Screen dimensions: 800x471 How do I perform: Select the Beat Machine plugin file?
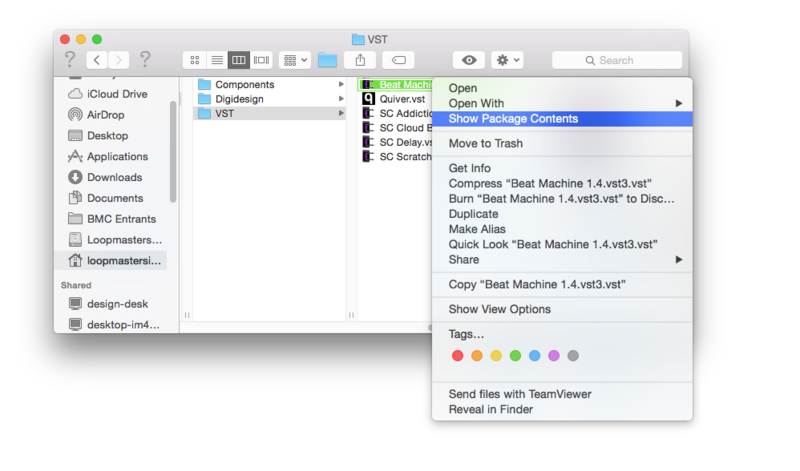coord(396,85)
